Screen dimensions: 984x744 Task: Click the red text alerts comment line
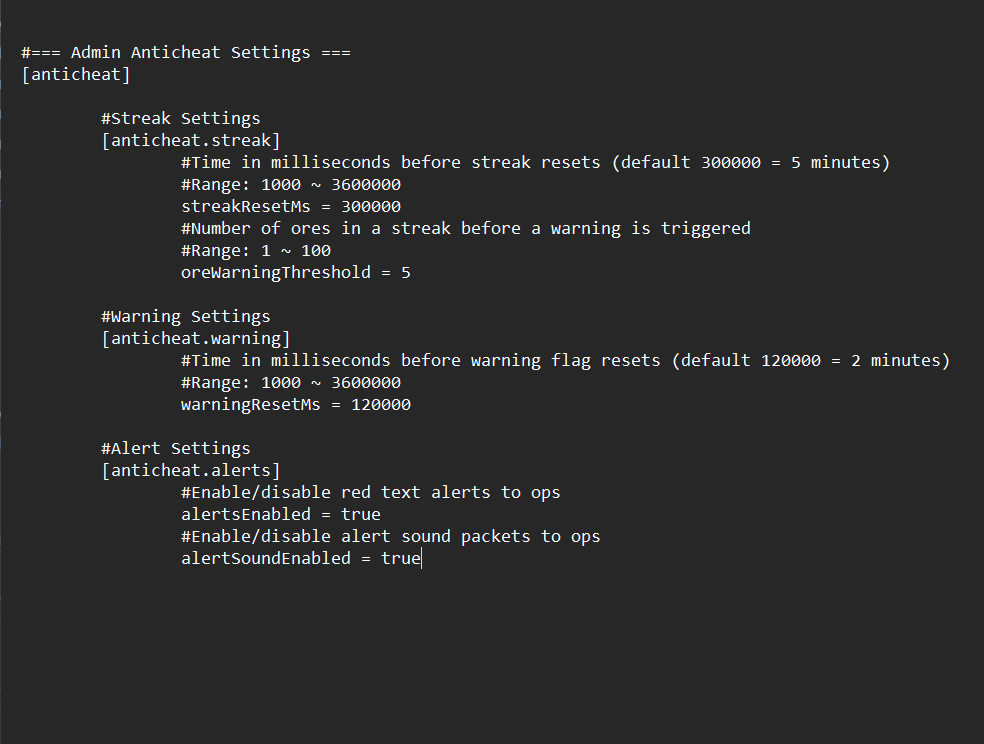coord(370,492)
